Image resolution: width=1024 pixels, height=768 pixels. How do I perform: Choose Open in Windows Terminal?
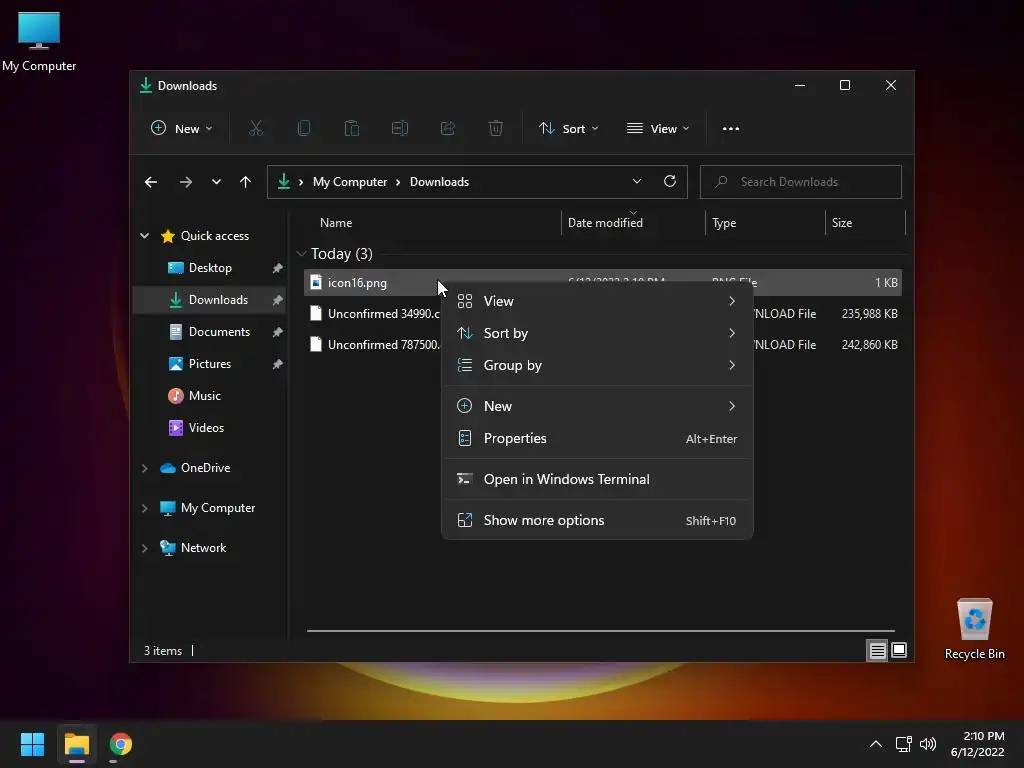pos(598,479)
